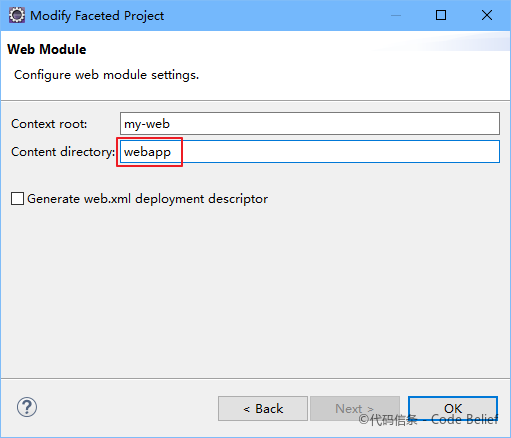Viewport: 511px width, 438px height.
Task: Click the Eclipse gear icon in title bar
Action: pyautogui.click(x=17, y=15)
